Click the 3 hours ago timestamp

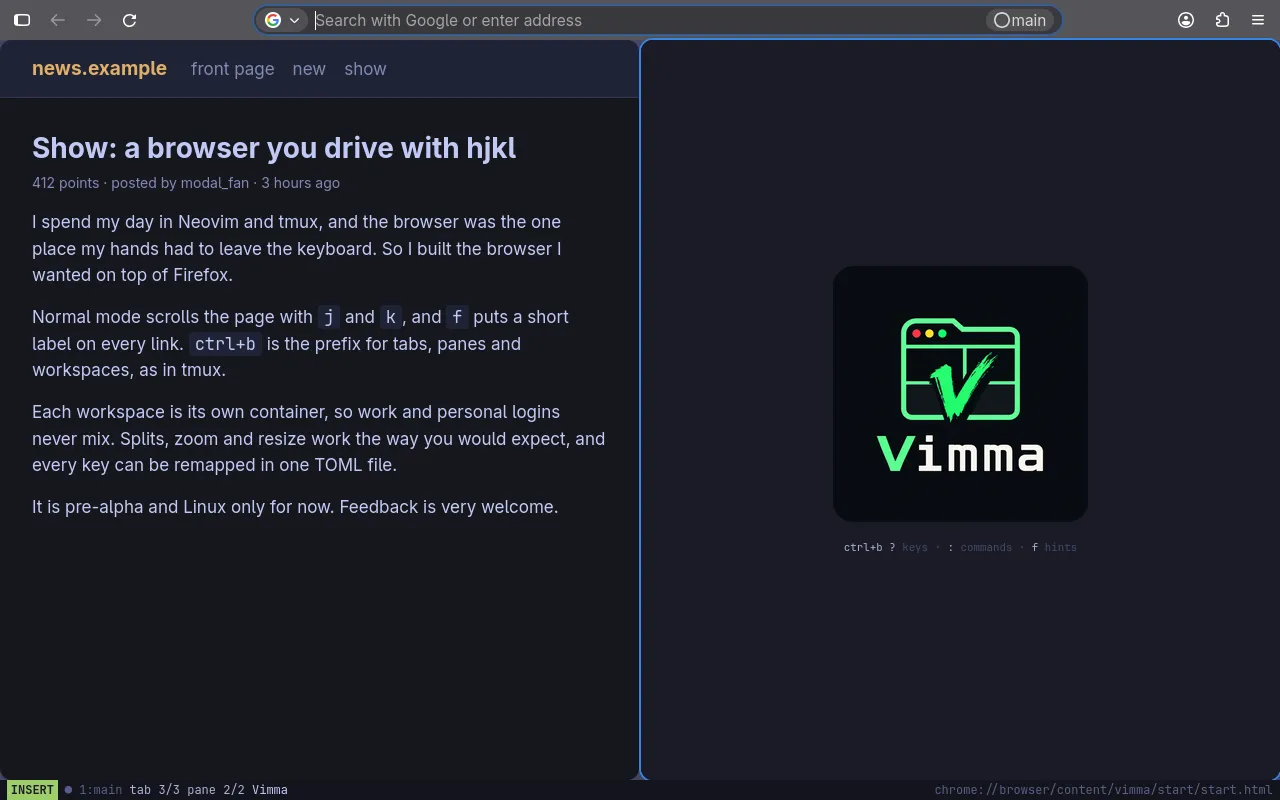tap(300, 183)
